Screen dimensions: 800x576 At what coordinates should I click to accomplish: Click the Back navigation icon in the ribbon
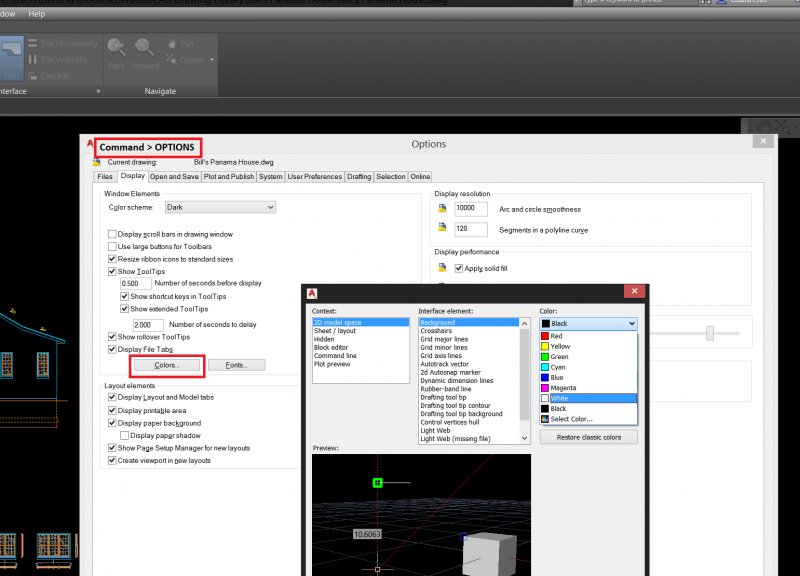pos(116,47)
